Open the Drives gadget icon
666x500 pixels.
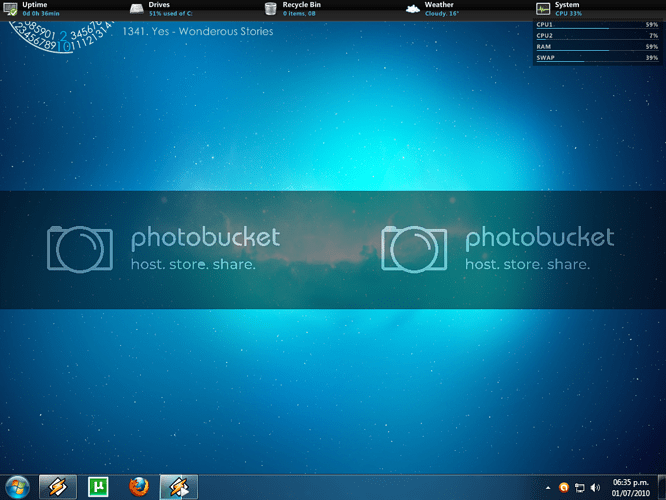pyautogui.click(x=138, y=9)
